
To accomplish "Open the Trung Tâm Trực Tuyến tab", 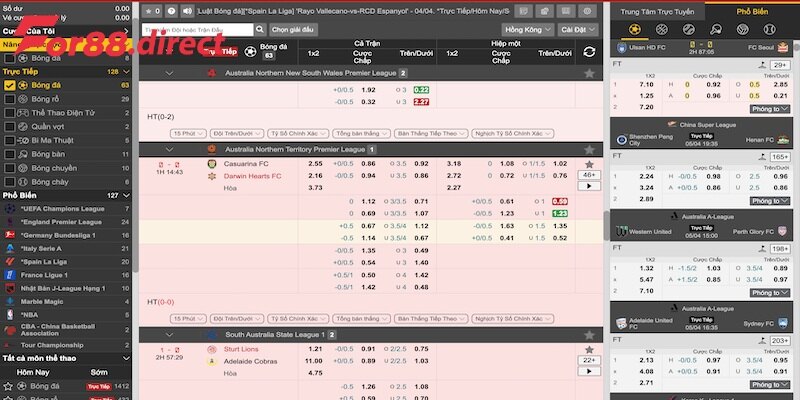I will tap(657, 11).
